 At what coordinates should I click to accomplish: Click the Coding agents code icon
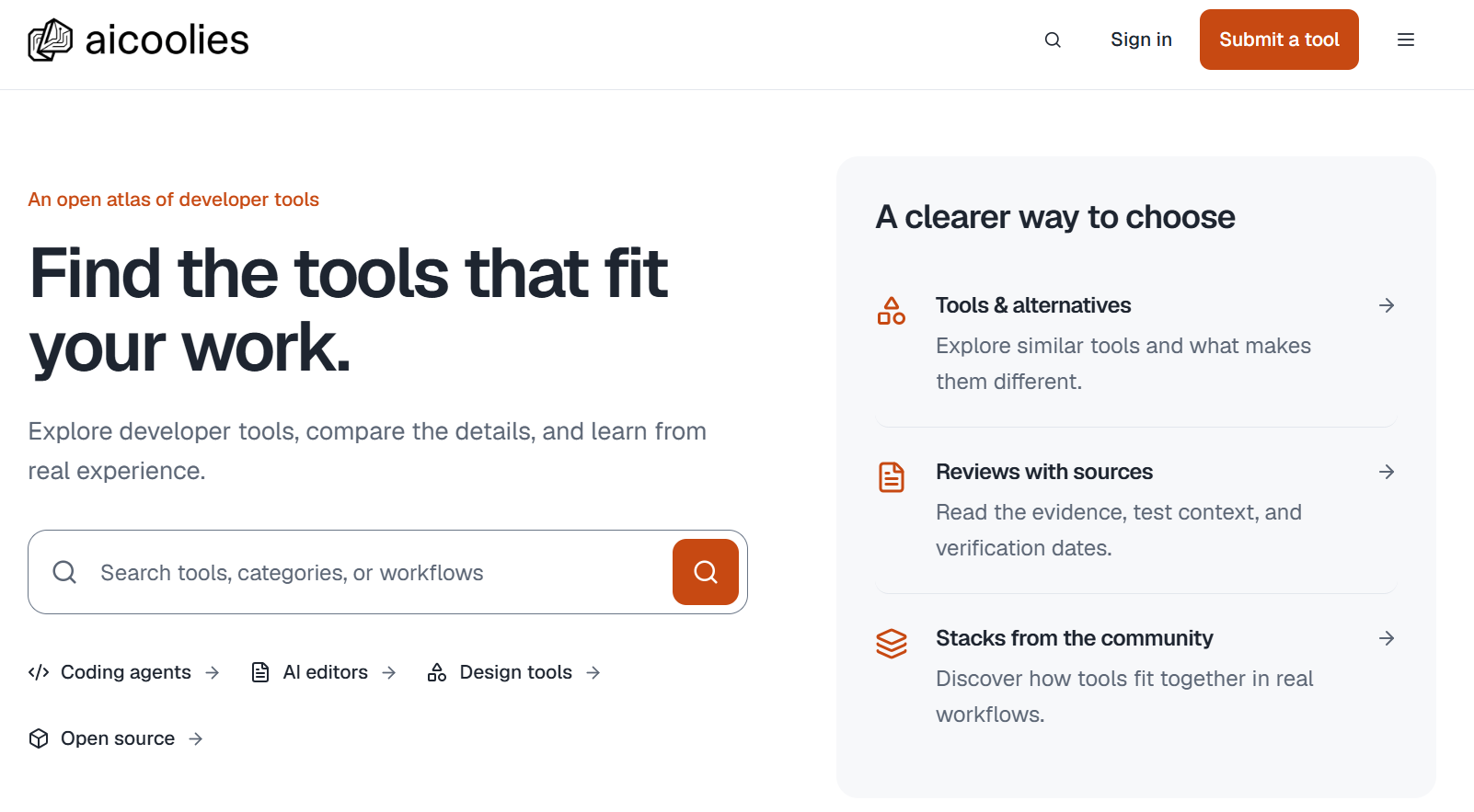(x=39, y=672)
